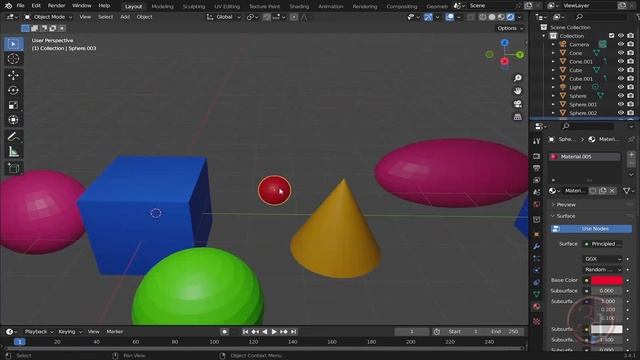Open the Render menu
Image resolution: width=640 pixels, height=360 pixels.
[x=56, y=6]
